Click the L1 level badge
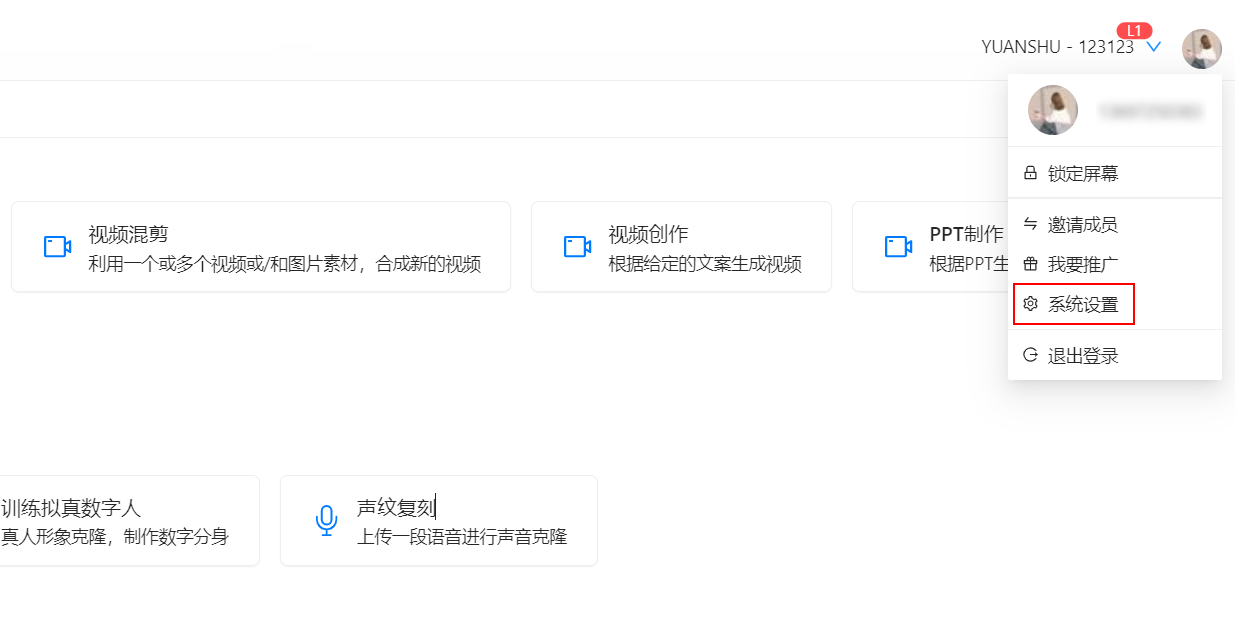The height and width of the screenshot is (625, 1235). pyautogui.click(x=1136, y=30)
